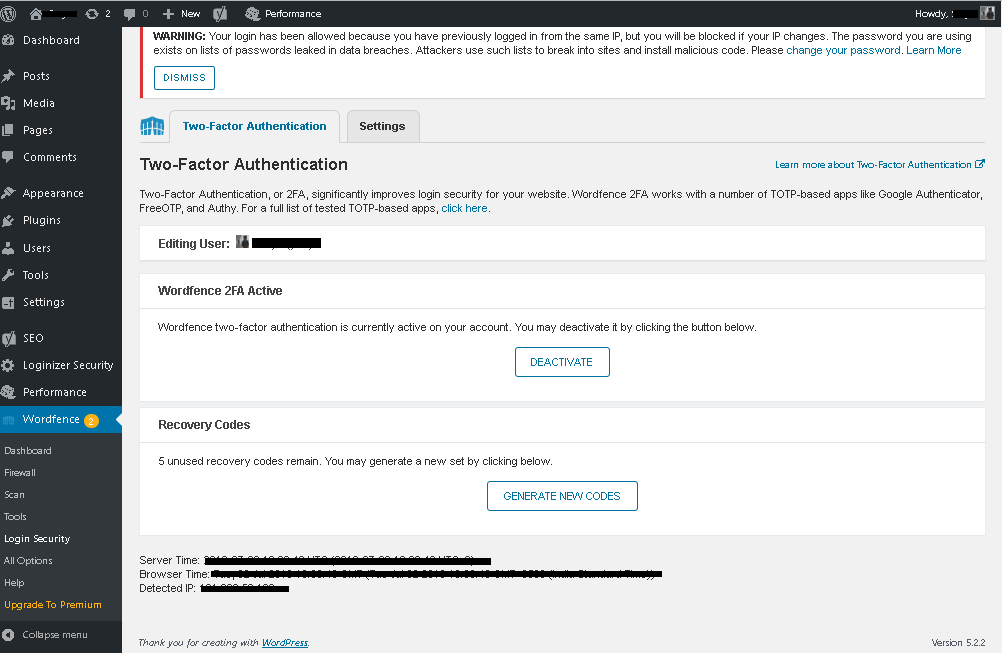Click the Collapse menu arrow icon
This screenshot has width=1002, height=653.
coord(8,634)
